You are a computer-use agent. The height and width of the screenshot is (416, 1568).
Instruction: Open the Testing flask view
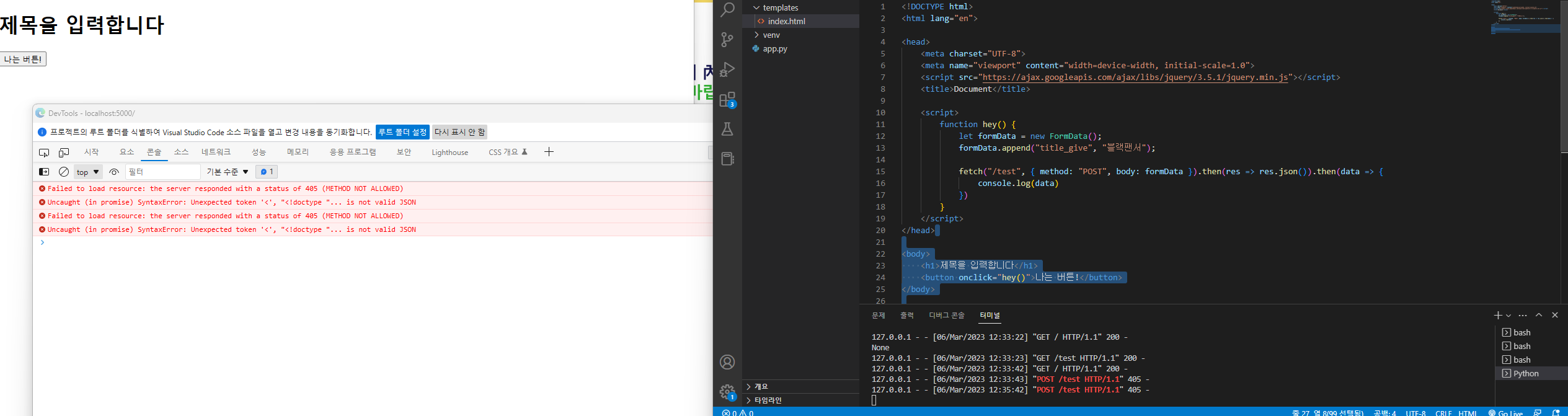pos(727,129)
